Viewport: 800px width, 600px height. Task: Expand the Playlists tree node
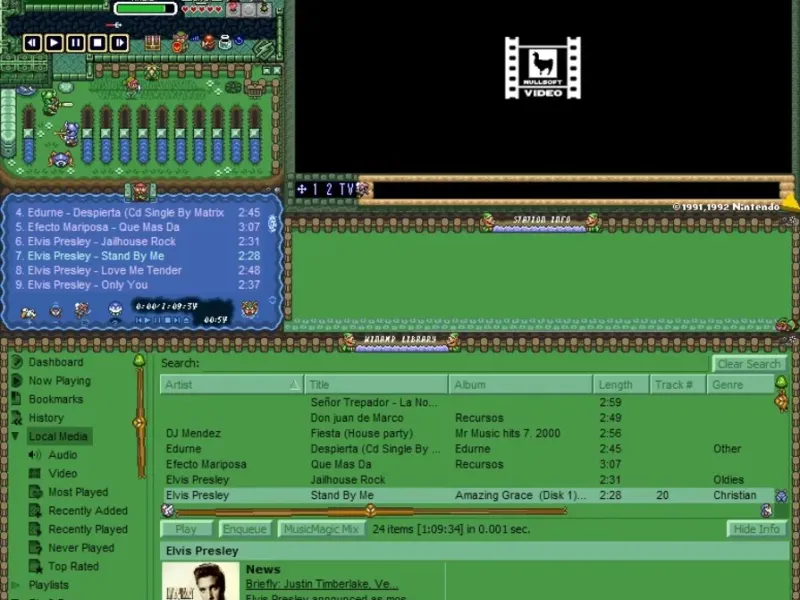[15, 585]
